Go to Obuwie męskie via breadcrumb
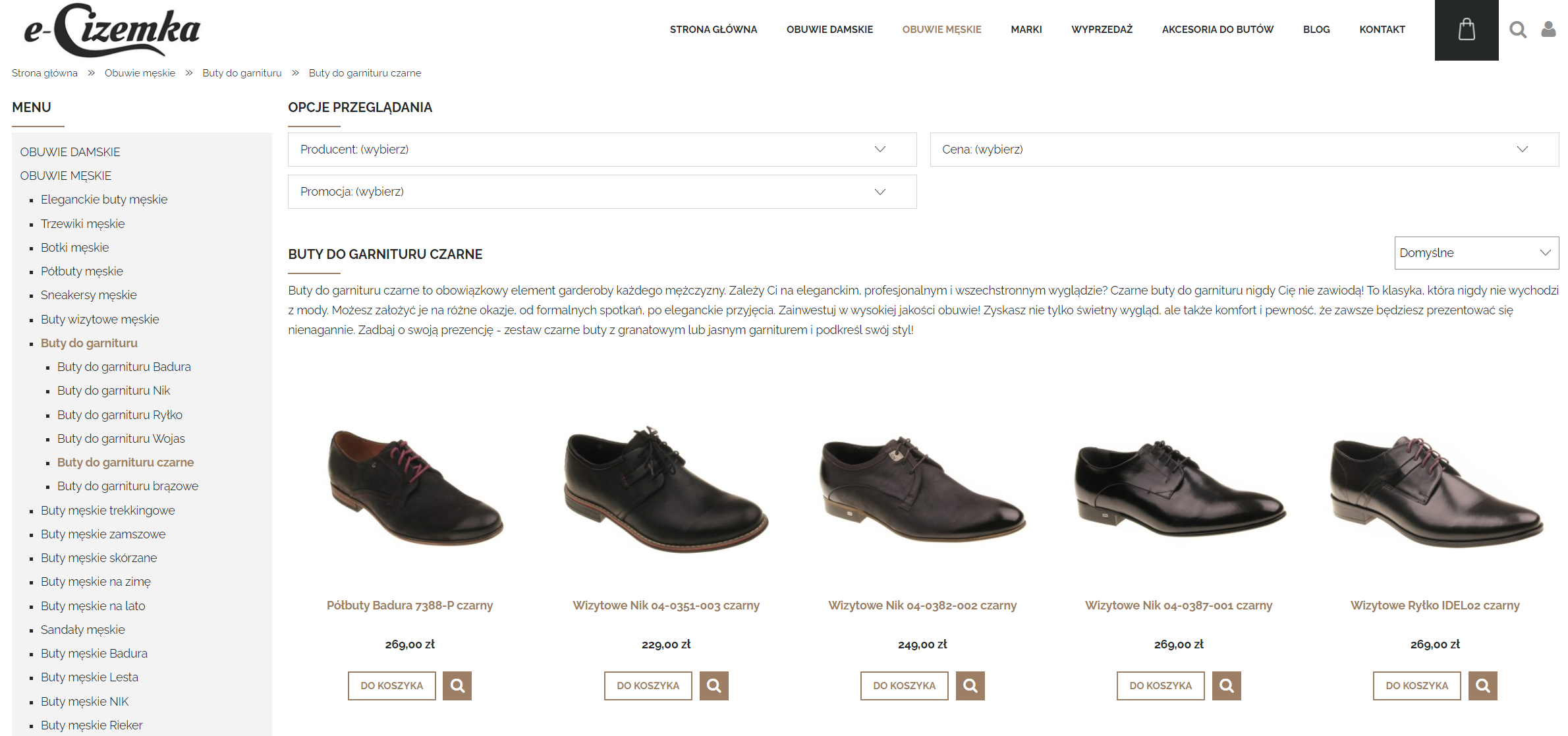Viewport: 1568px width, 736px height. coord(139,72)
